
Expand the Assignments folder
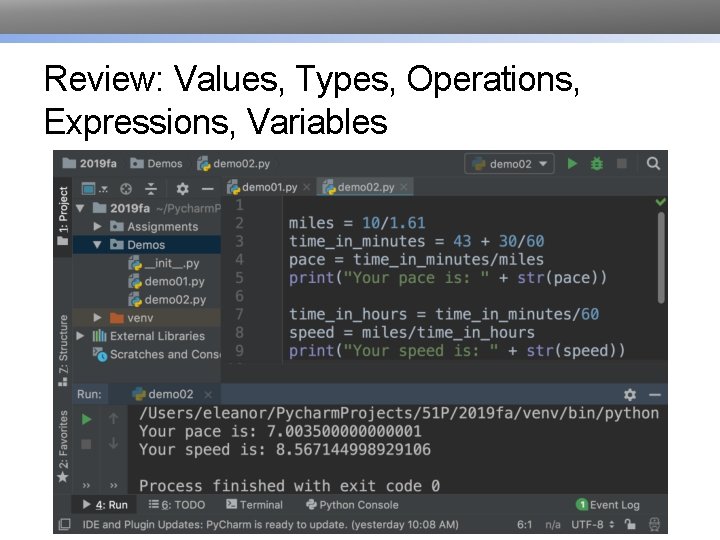[97, 226]
